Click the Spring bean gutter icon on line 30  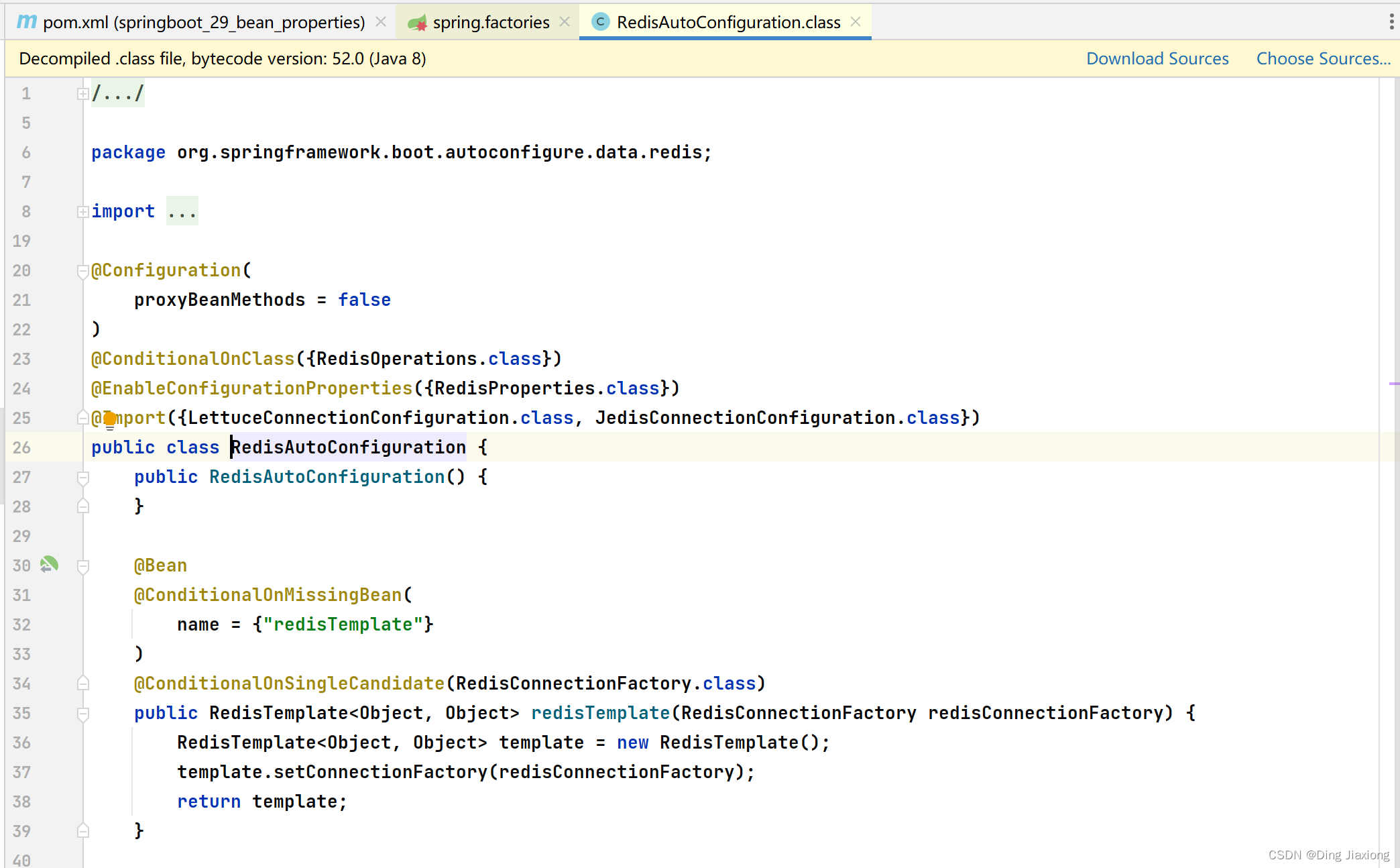(x=49, y=565)
